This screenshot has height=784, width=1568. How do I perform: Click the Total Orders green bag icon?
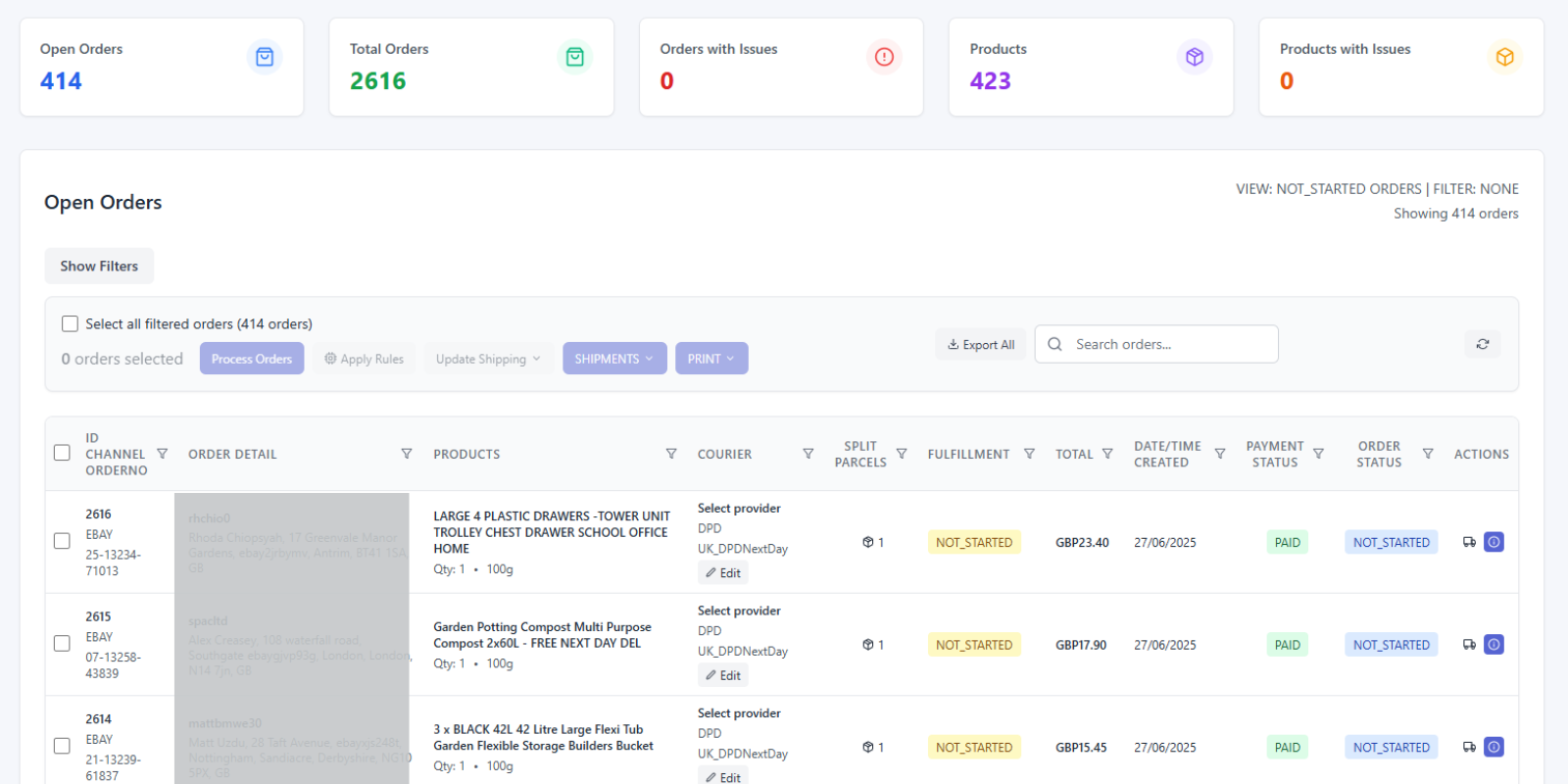click(x=575, y=57)
